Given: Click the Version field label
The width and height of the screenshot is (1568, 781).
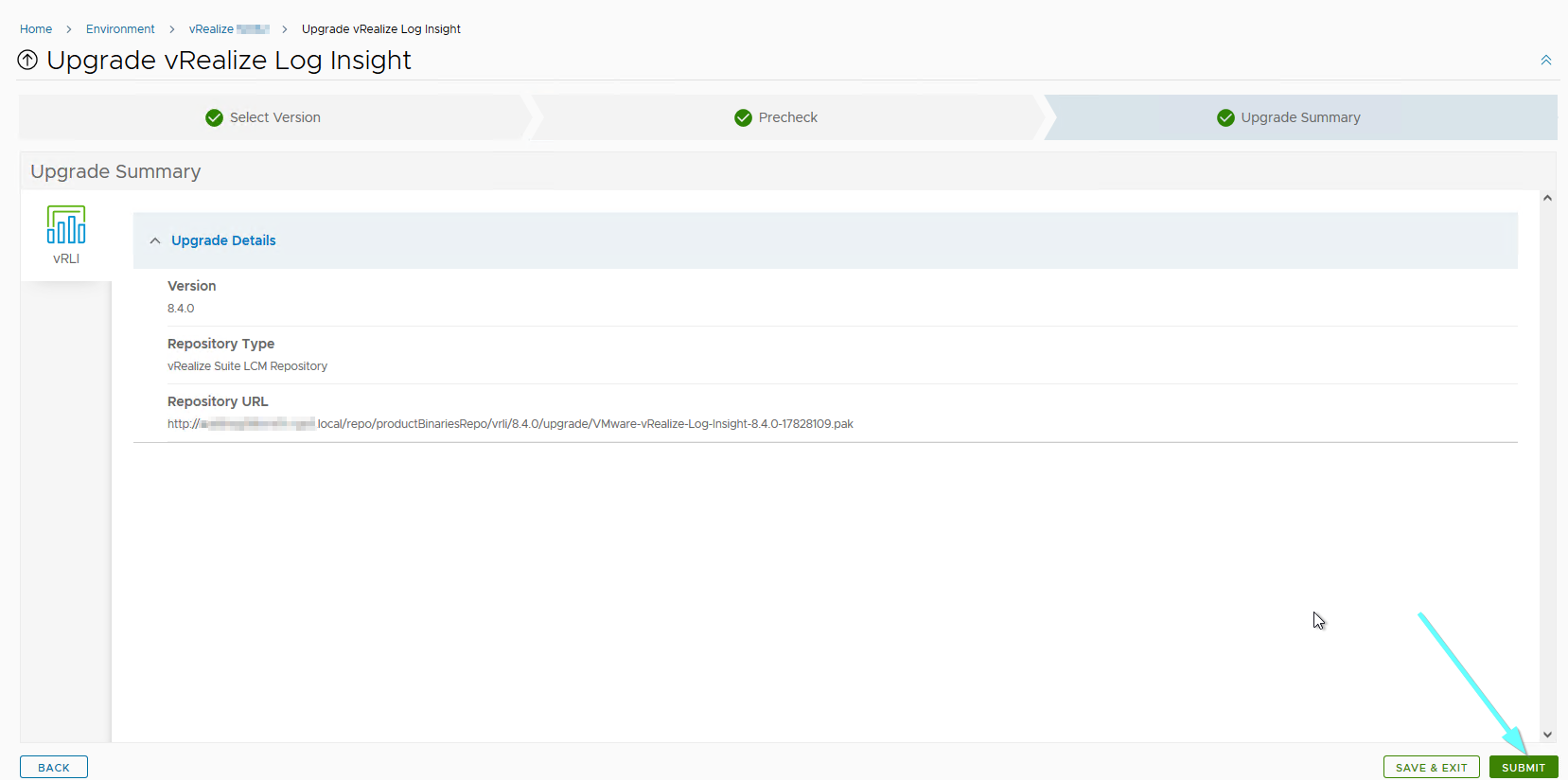Looking at the screenshot, I should tap(191, 286).
